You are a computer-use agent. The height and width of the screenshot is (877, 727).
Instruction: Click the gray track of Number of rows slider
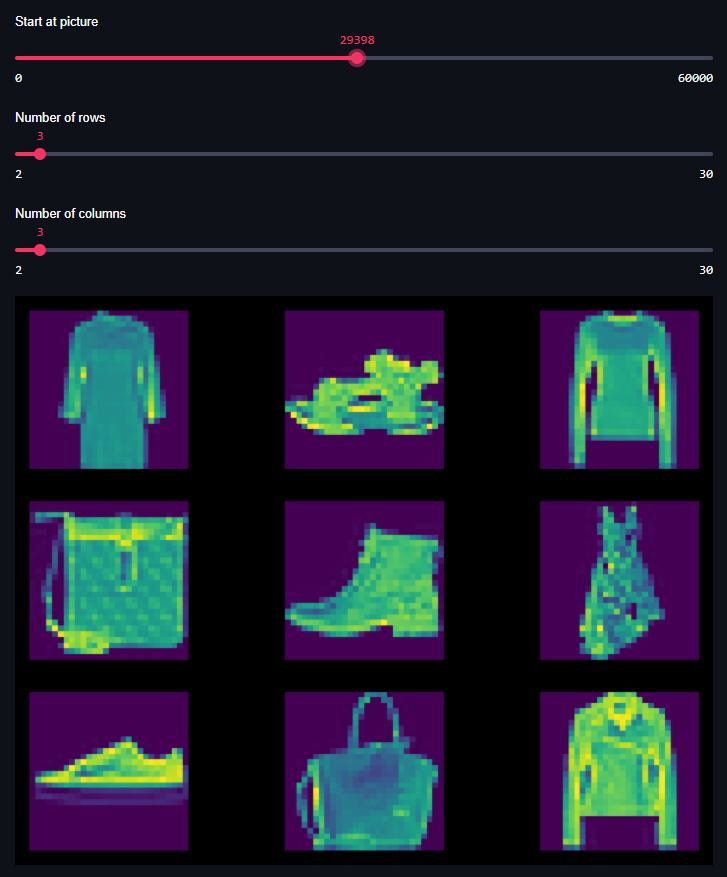(x=380, y=154)
